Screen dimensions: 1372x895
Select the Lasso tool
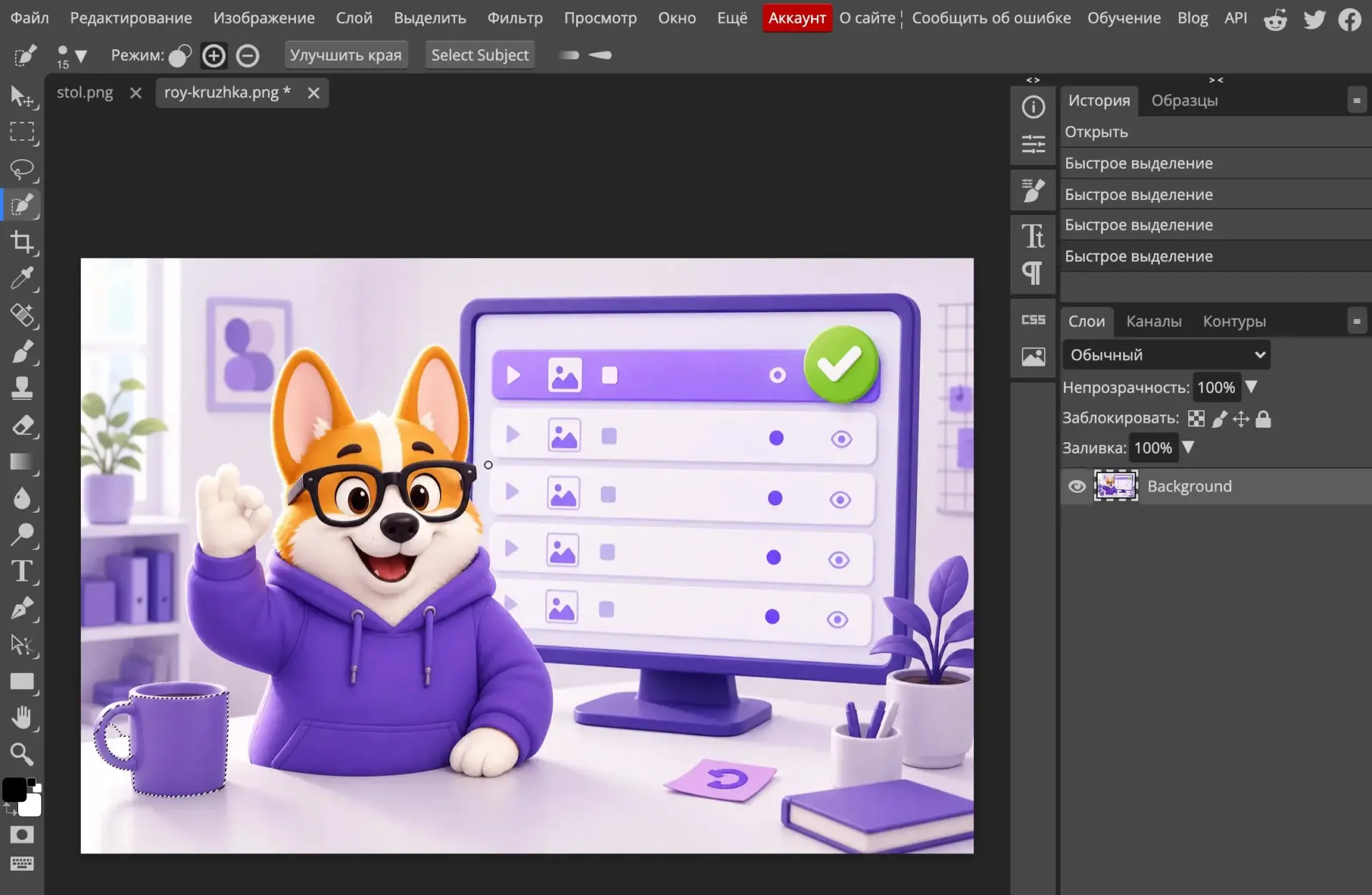(x=22, y=169)
